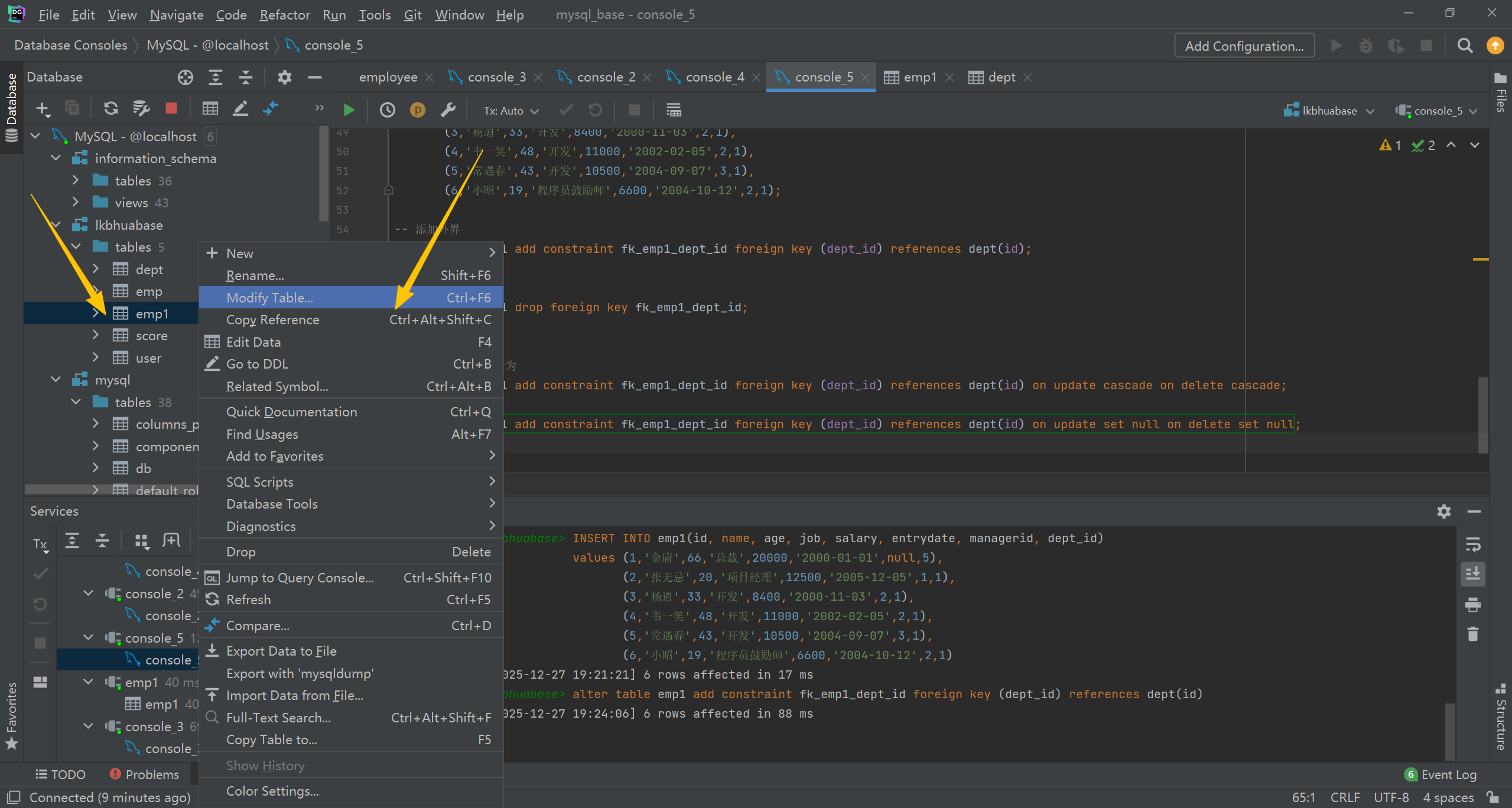This screenshot has width=1512, height=808.
Task: Click the Refresh icon in Database toolbar
Action: tap(110, 108)
